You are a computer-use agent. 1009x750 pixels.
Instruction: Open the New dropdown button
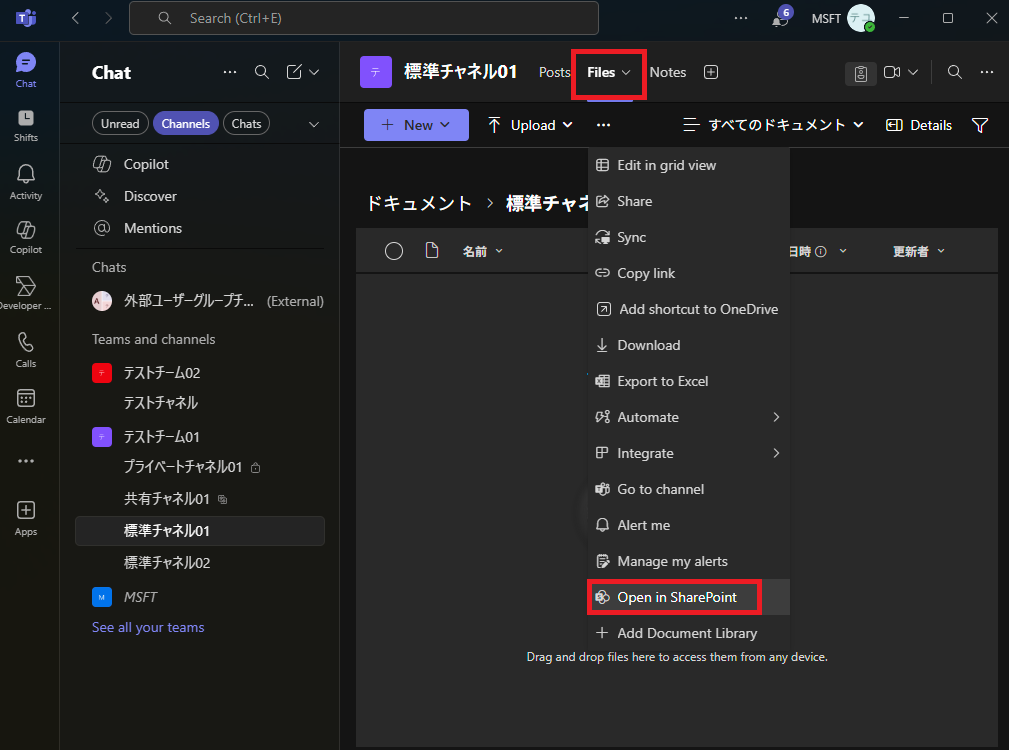click(x=416, y=125)
